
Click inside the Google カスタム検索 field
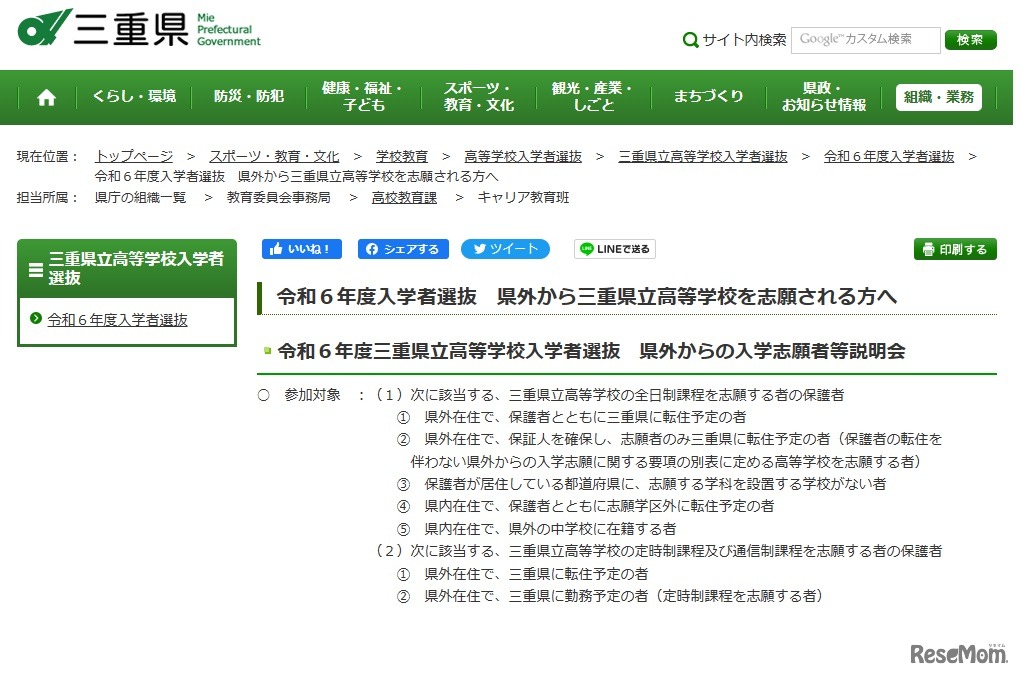click(x=864, y=40)
